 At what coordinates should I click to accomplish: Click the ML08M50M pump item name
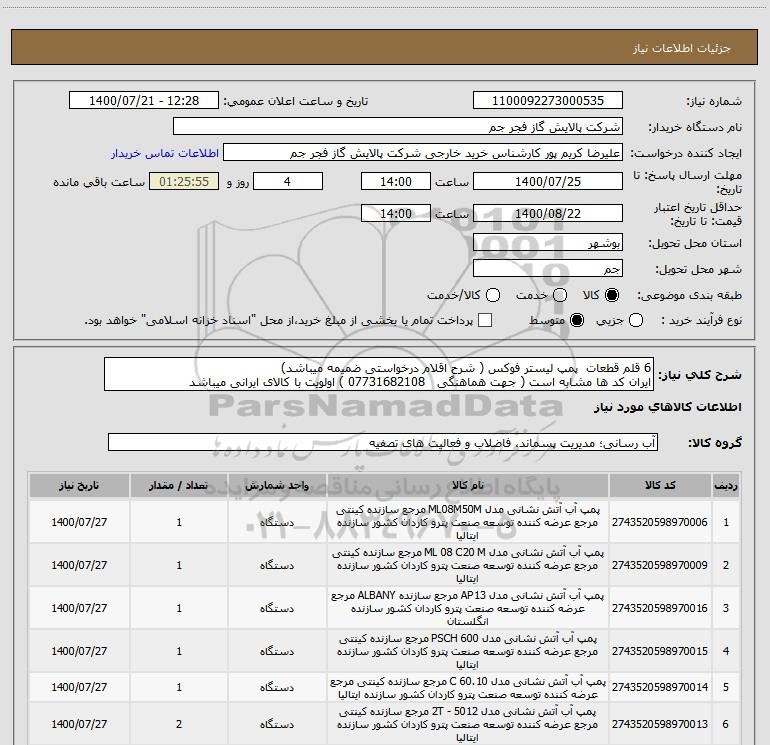pos(468,522)
